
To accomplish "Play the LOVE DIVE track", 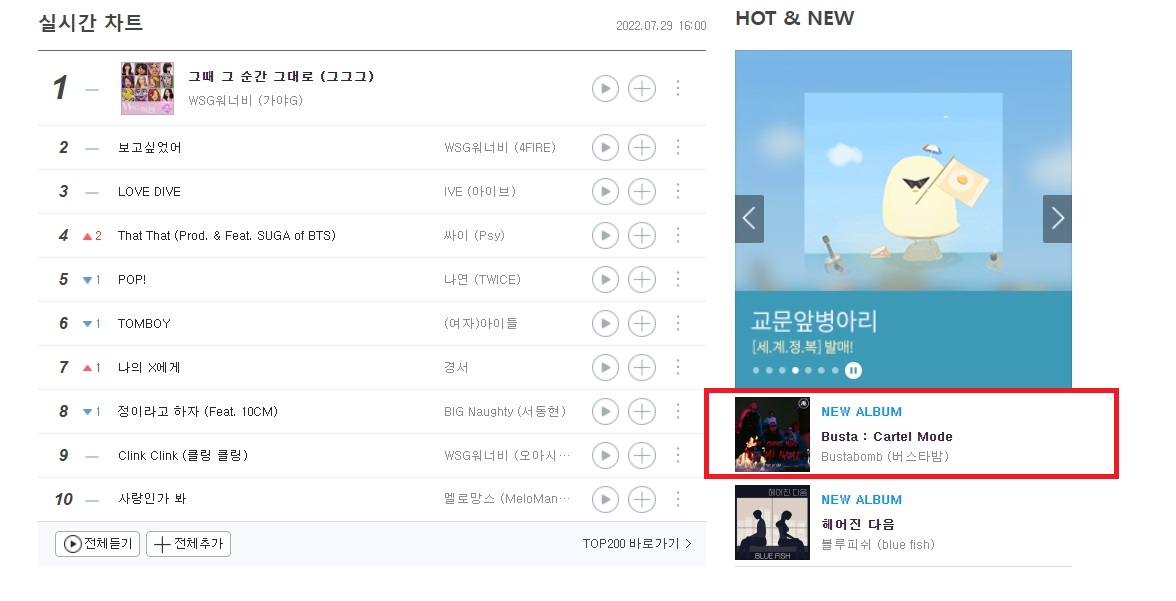I will 605,191.
